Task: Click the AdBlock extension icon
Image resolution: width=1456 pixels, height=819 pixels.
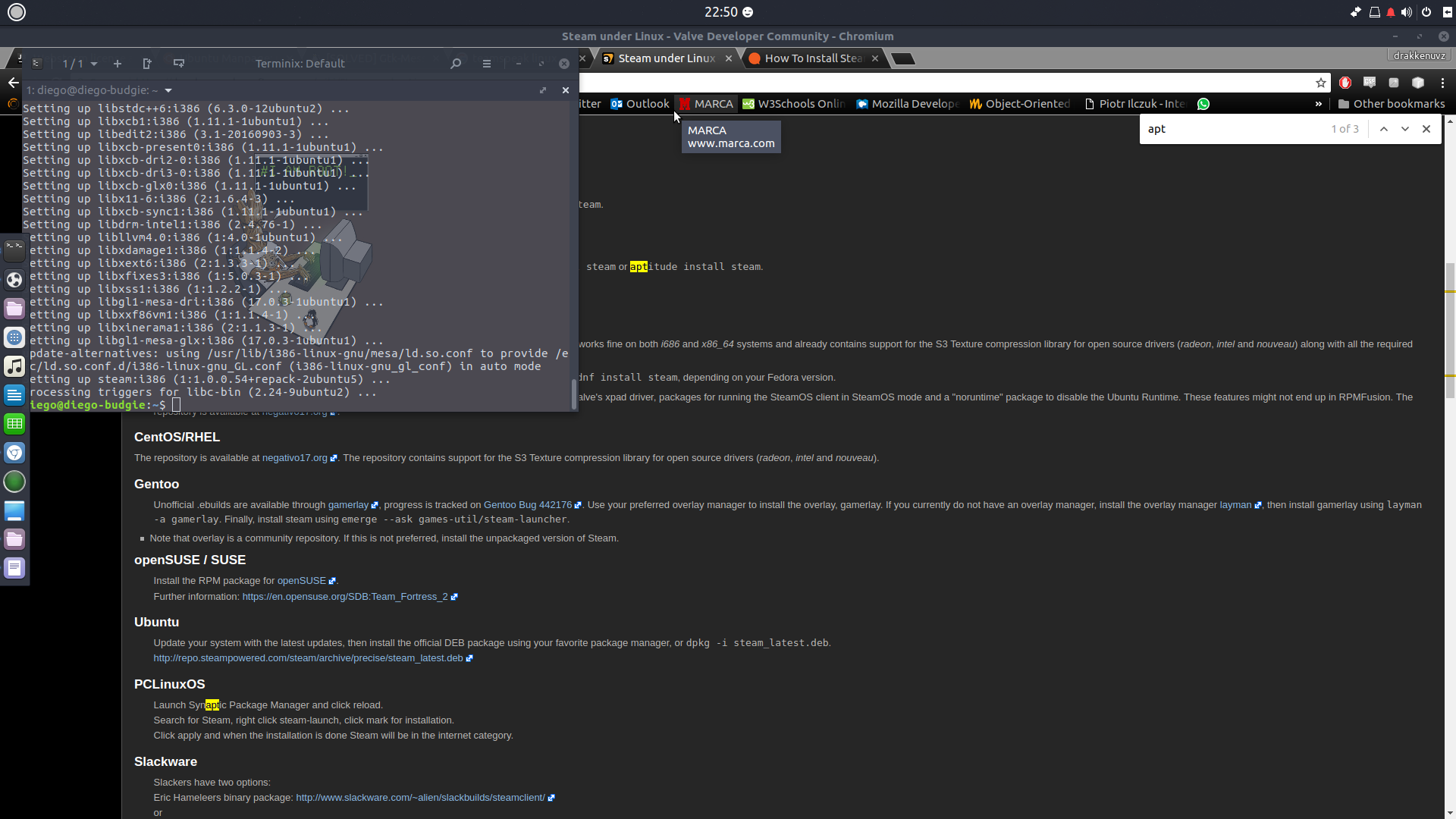Action: tap(1345, 83)
